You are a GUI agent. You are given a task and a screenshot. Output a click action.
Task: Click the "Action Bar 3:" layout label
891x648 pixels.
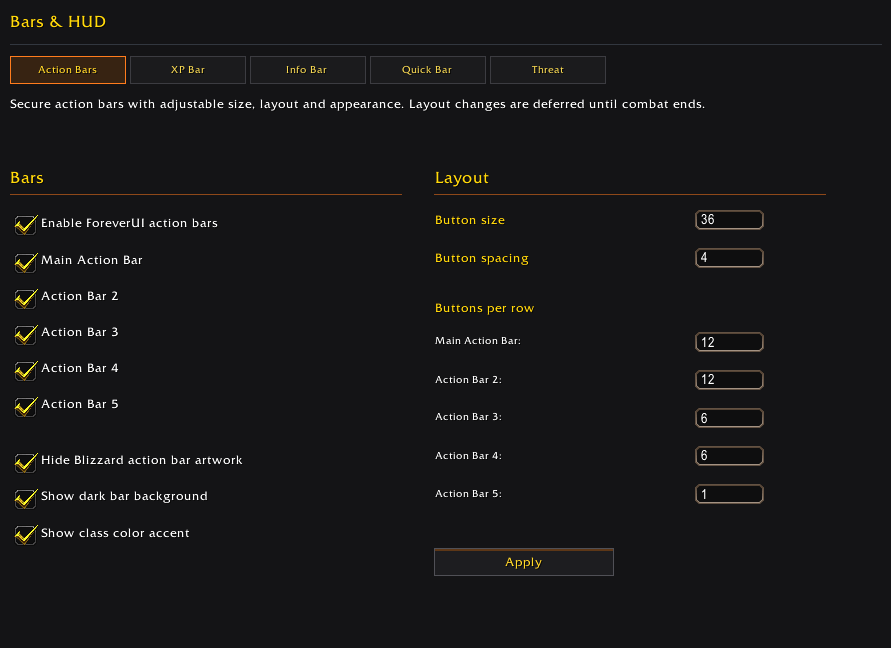468,417
